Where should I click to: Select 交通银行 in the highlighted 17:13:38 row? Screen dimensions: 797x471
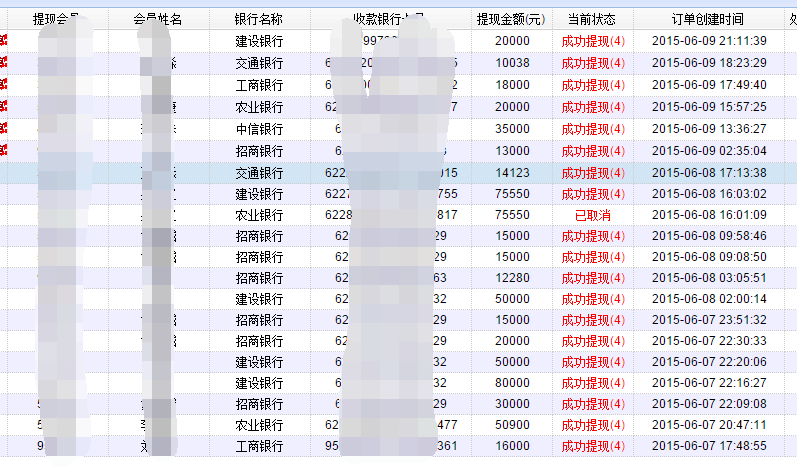[x=259, y=173]
